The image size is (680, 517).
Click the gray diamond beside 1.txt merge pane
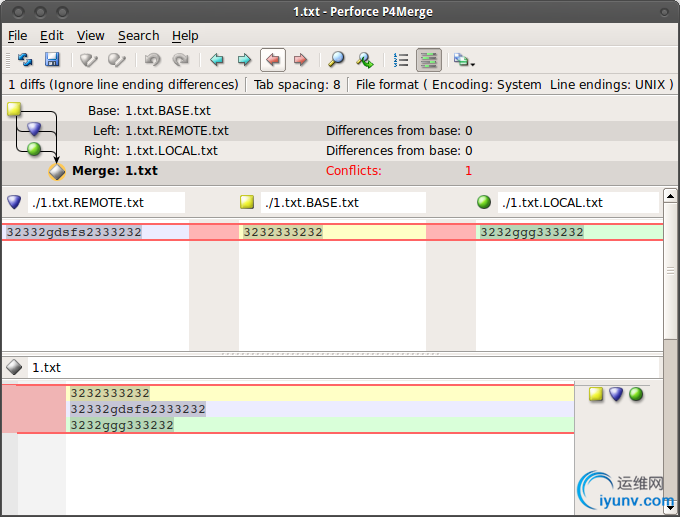tap(14, 367)
